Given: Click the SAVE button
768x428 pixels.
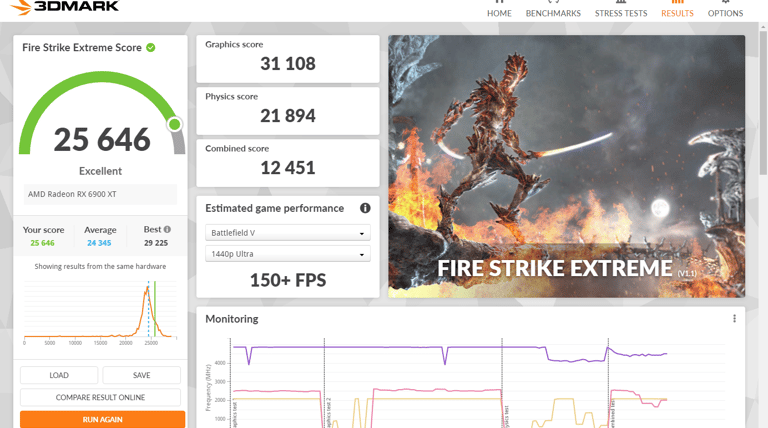Looking at the screenshot, I should pos(142,375).
